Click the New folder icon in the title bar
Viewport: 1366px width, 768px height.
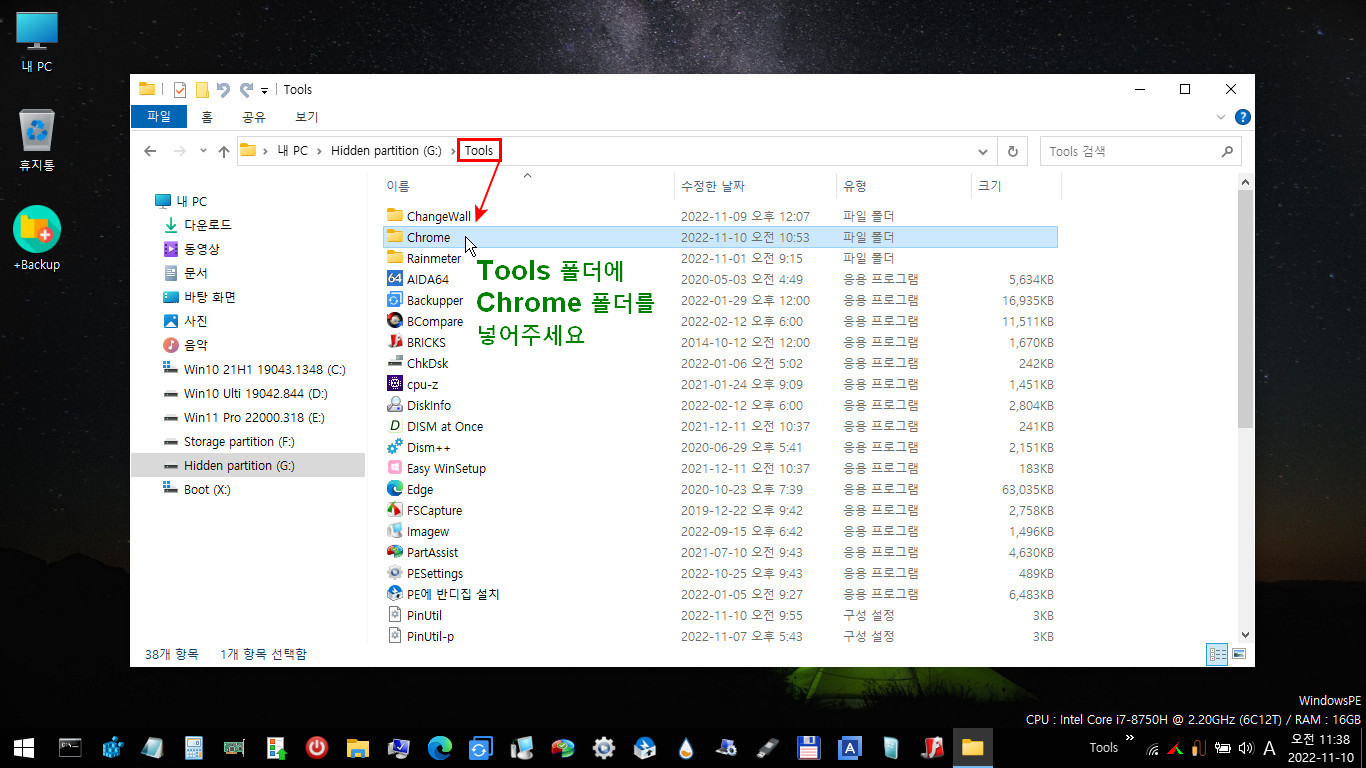point(202,89)
